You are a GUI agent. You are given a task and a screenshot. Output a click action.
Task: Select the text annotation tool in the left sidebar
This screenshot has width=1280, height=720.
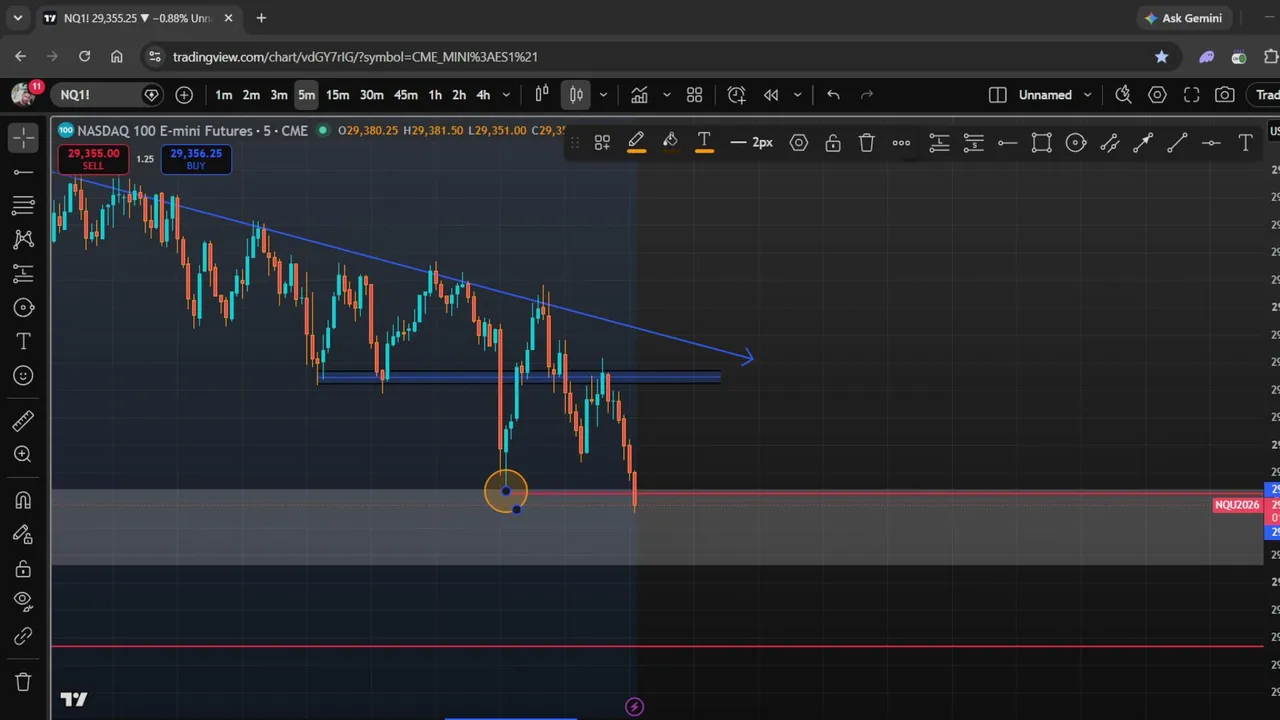[24, 342]
